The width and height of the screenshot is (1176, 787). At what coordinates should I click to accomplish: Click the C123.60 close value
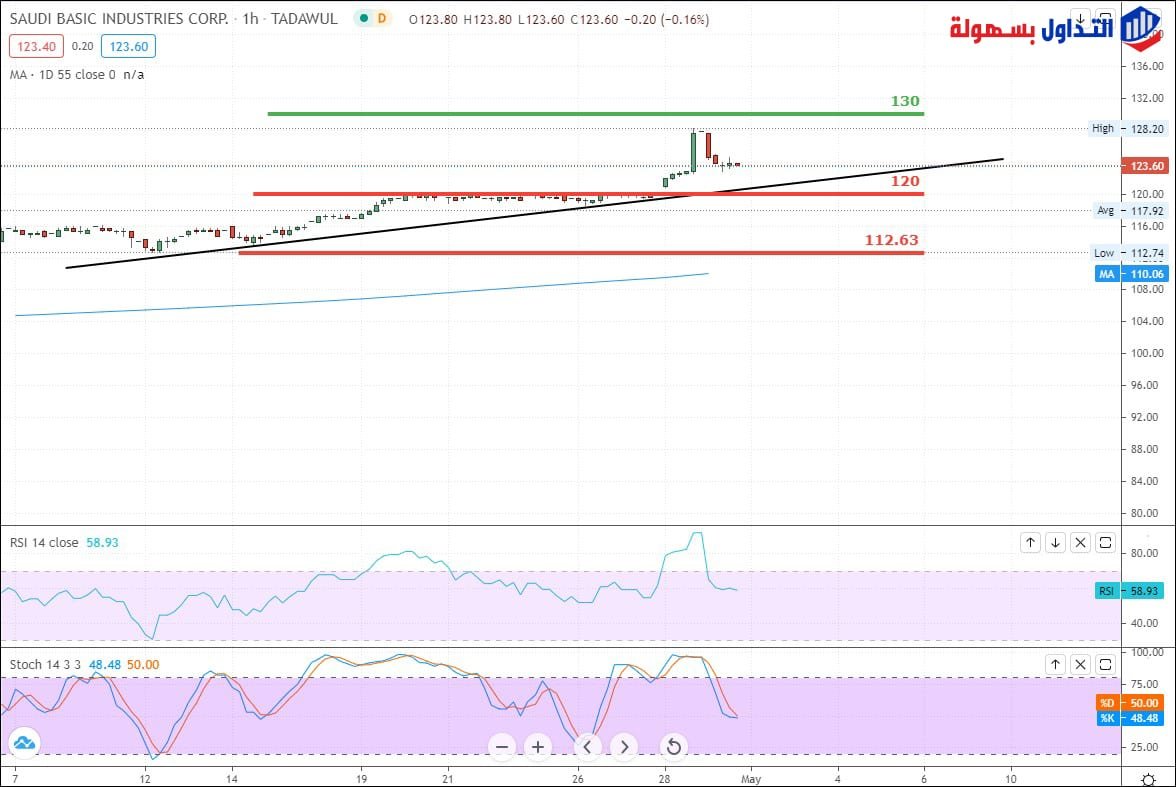[x=594, y=20]
